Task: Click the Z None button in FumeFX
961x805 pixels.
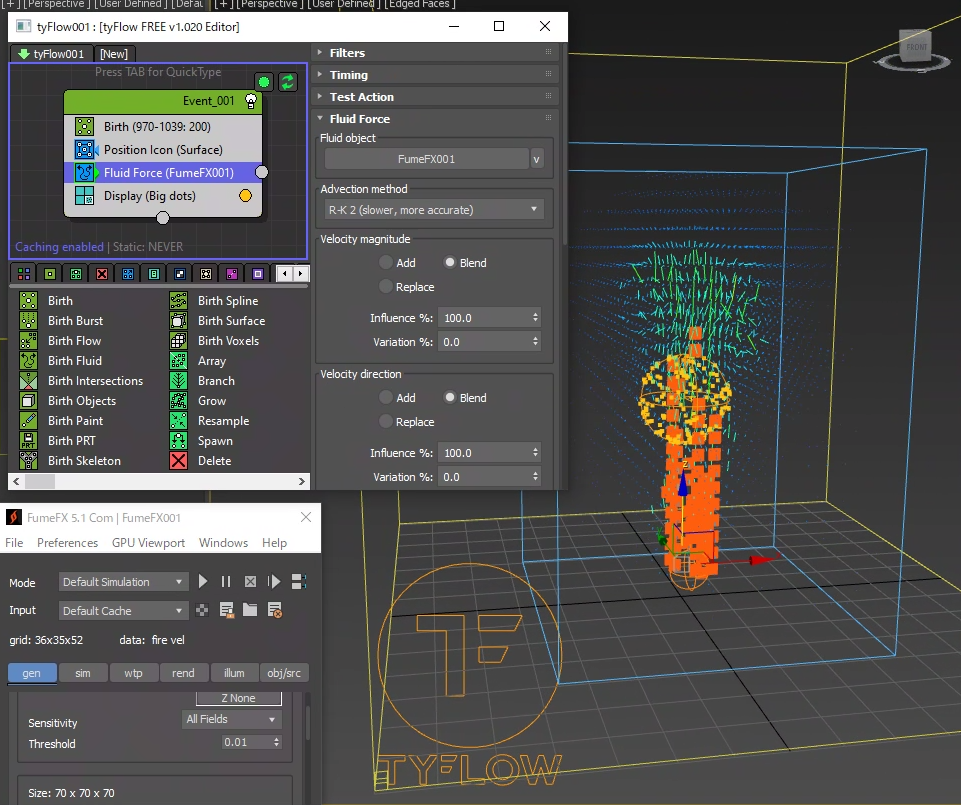Action: 238,698
